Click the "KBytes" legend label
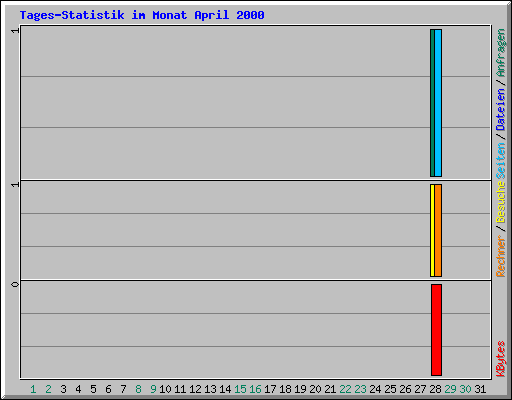This screenshot has width=512, height=400. point(500,359)
